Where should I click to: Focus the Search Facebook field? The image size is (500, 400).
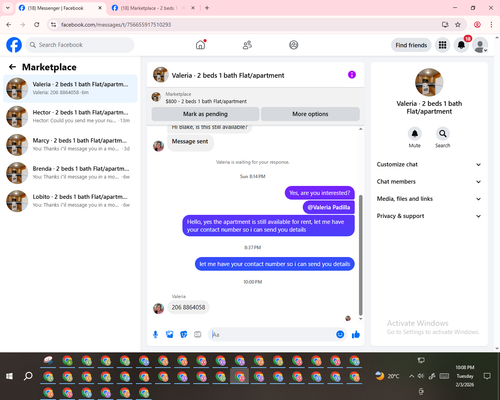(x=80, y=45)
